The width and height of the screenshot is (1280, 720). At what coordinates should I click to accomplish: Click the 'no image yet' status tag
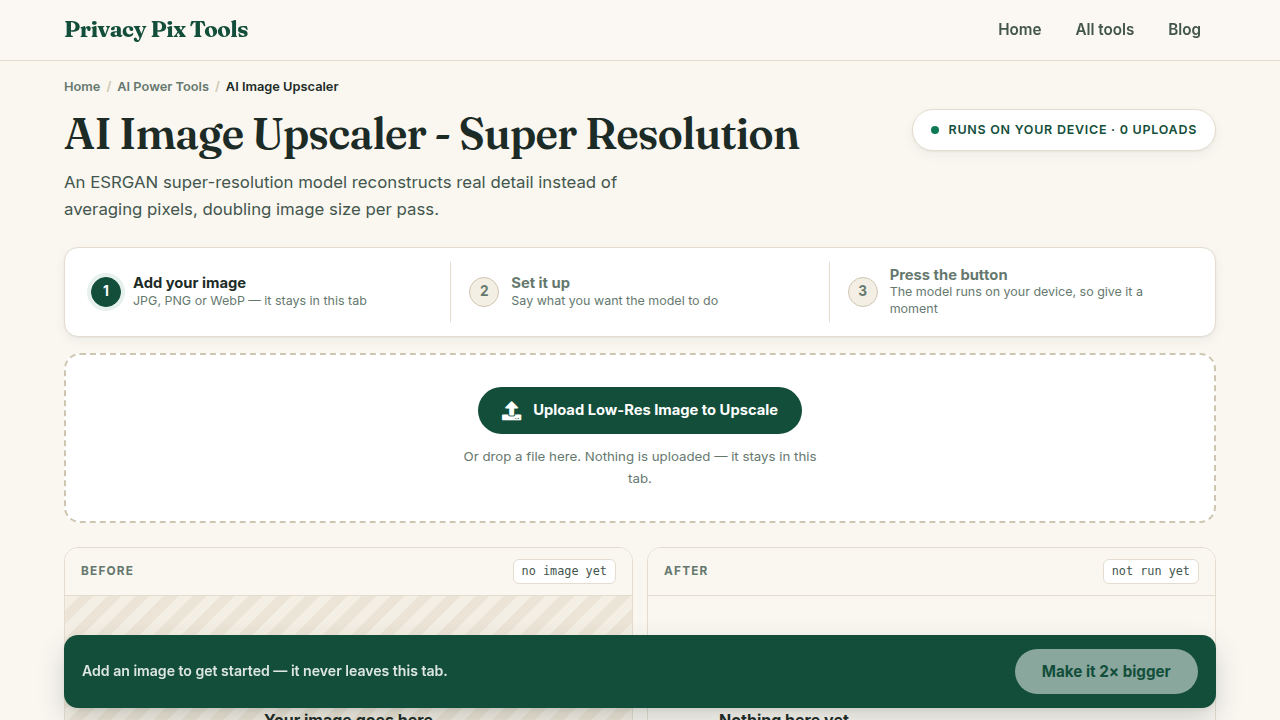pos(564,571)
